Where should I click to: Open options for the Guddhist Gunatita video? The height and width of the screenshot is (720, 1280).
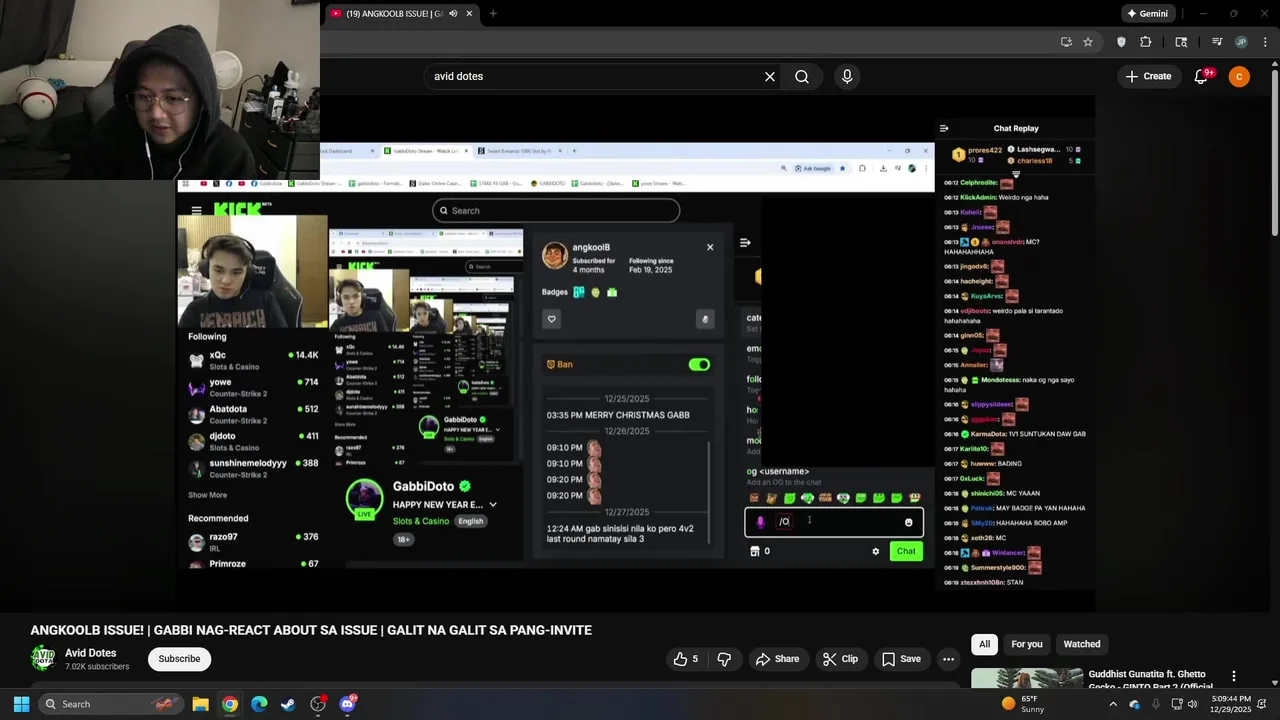coord(1234,676)
